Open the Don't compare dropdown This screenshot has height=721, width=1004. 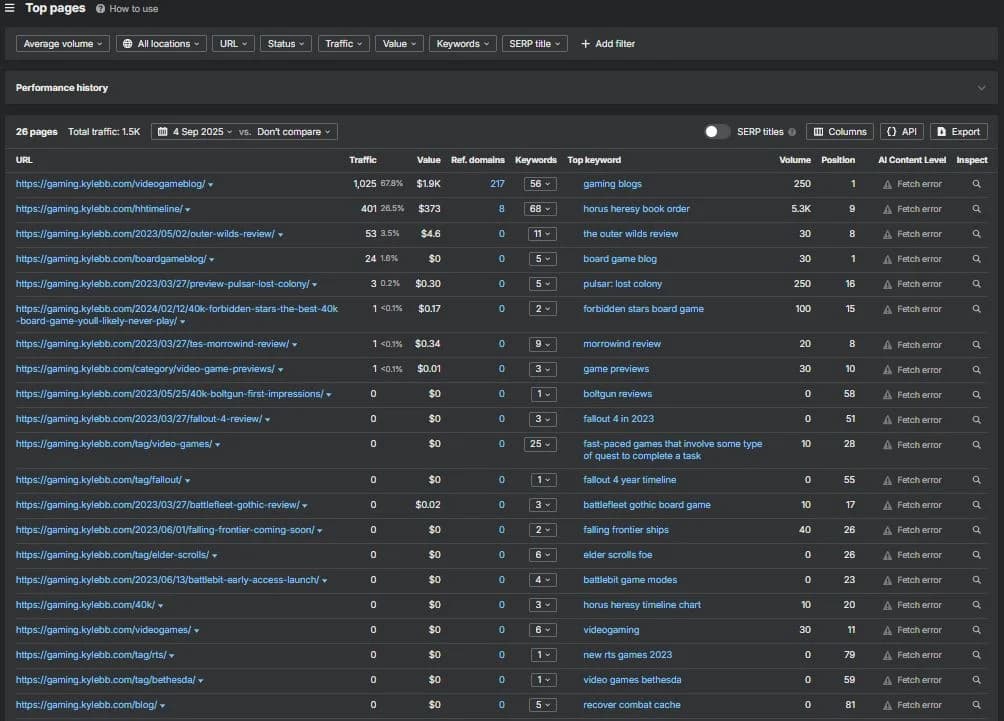tap(294, 131)
